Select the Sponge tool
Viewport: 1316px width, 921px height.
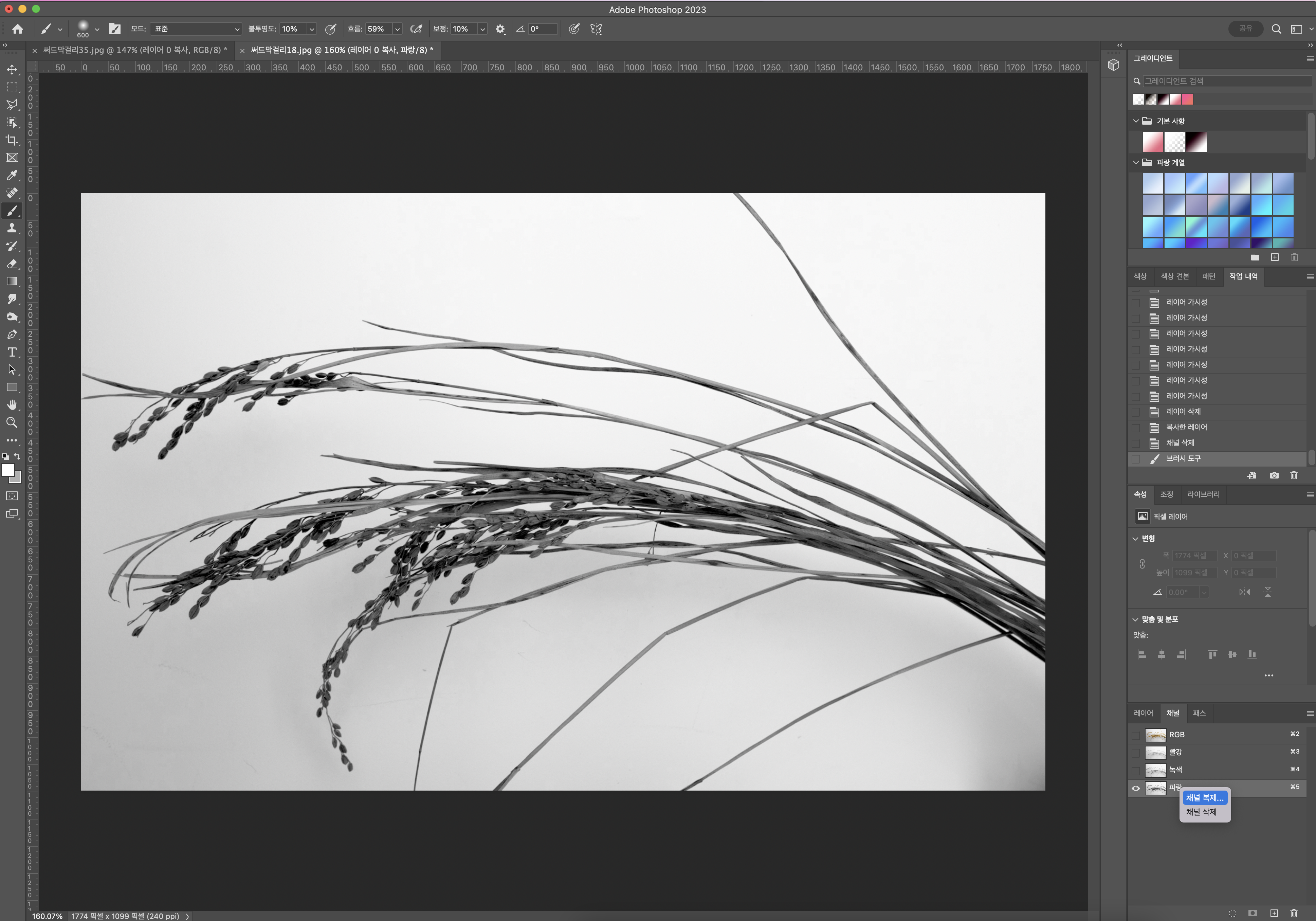click(x=12, y=317)
